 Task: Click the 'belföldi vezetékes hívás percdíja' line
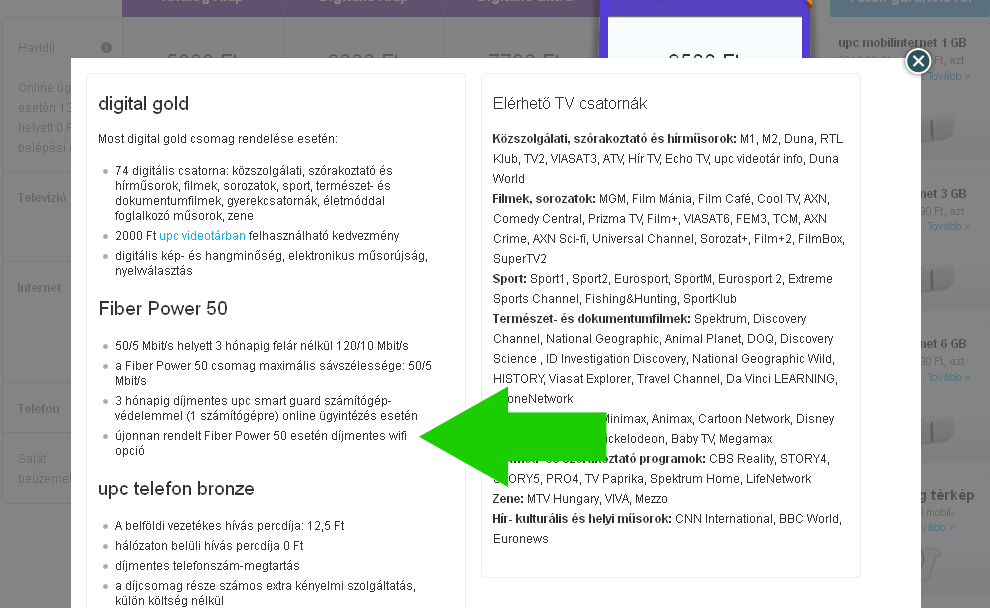click(229, 526)
